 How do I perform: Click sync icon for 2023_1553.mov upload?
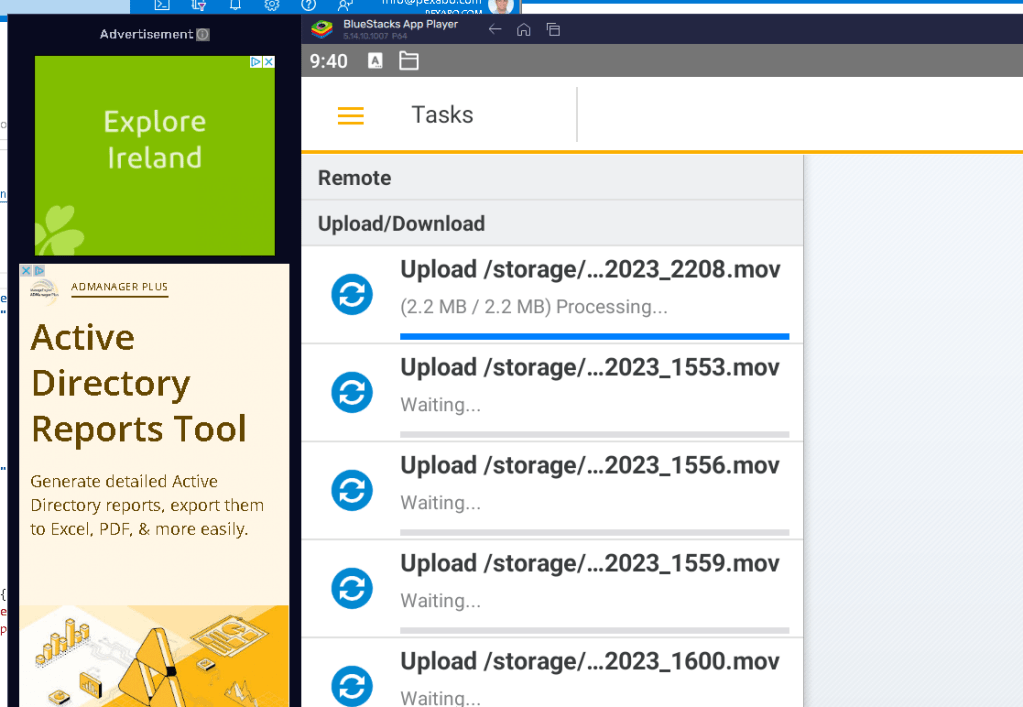(352, 392)
